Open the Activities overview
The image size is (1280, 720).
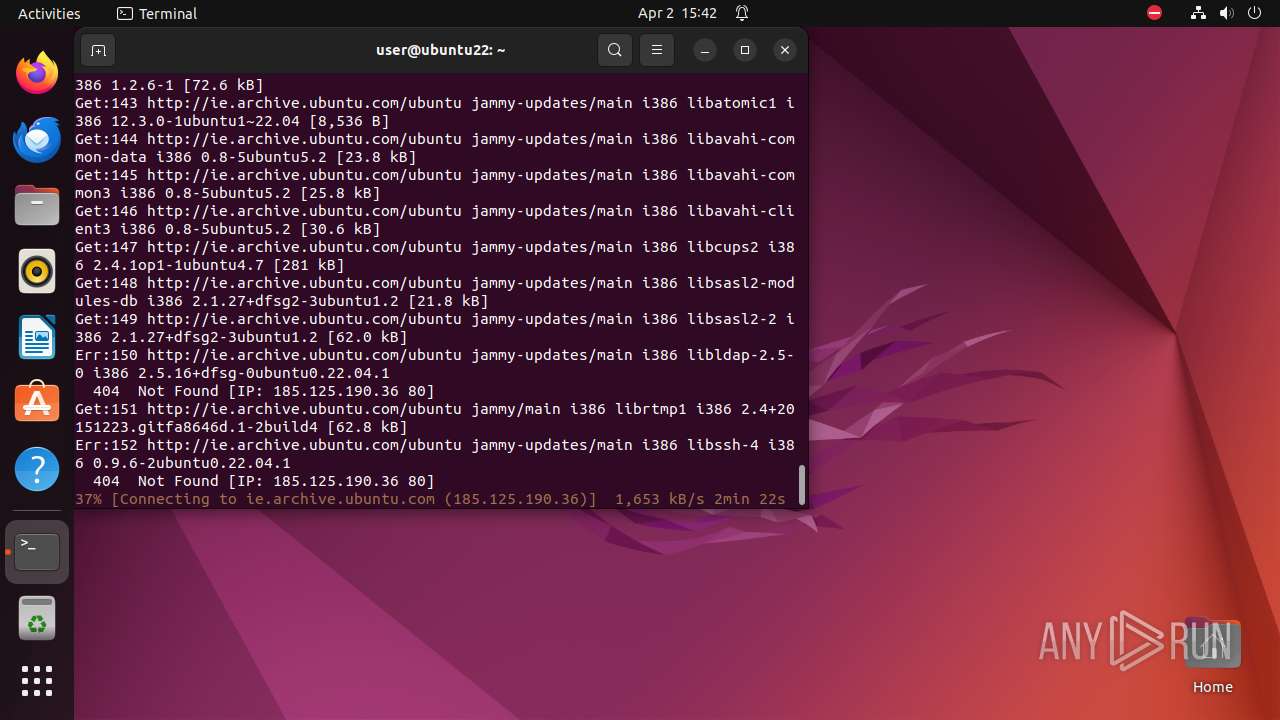pos(49,13)
